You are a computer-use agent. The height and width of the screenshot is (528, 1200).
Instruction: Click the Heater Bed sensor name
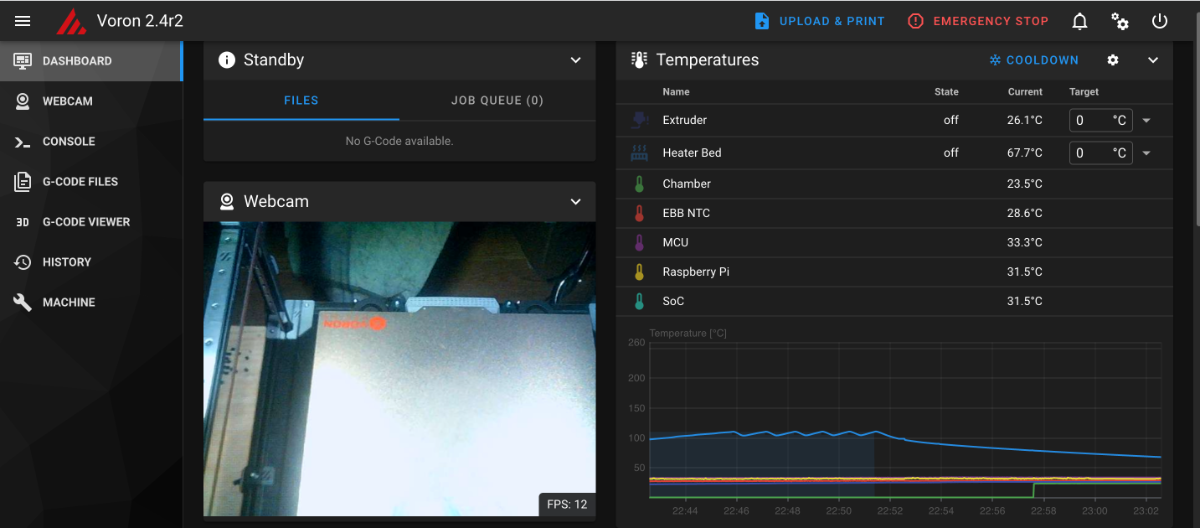coord(692,153)
